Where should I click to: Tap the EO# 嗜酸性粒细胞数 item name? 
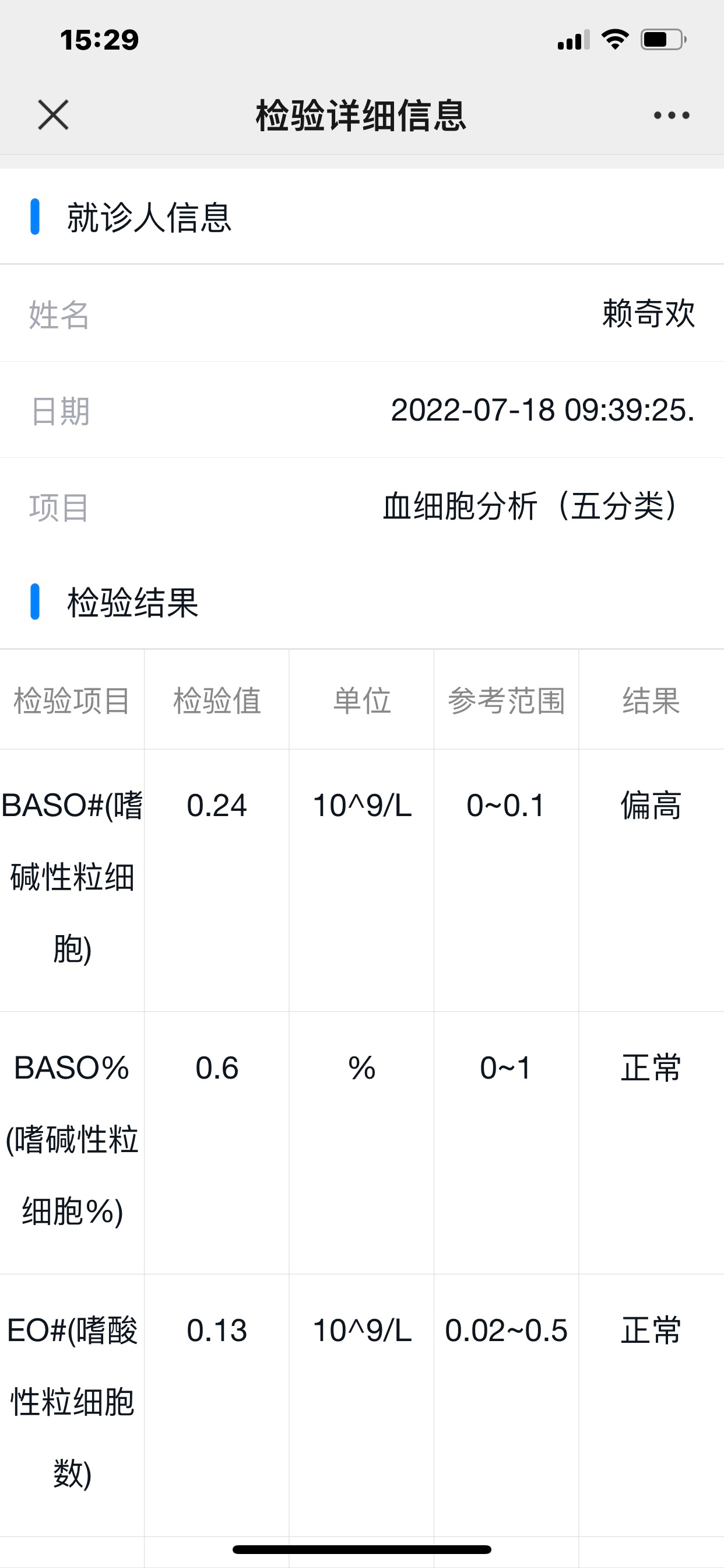pyautogui.click(x=72, y=1402)
